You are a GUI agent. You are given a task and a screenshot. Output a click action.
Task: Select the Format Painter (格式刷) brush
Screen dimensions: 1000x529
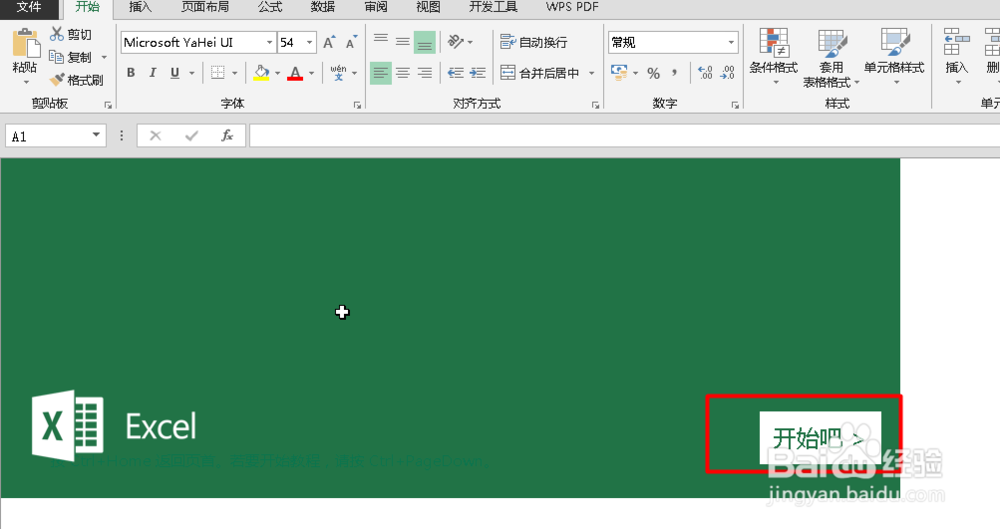click(57, 80)
